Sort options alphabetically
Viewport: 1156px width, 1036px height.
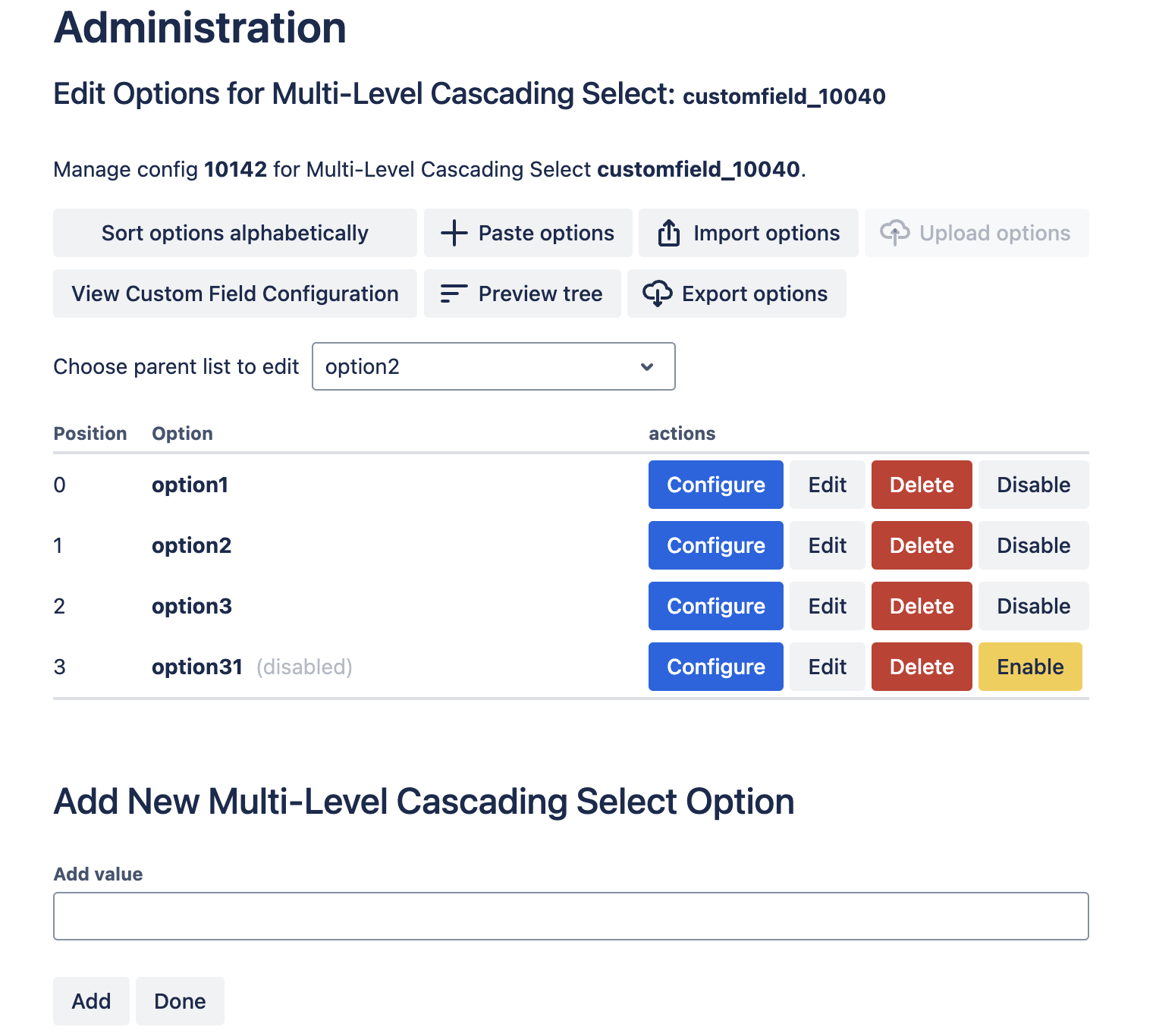tap(234, 233)
